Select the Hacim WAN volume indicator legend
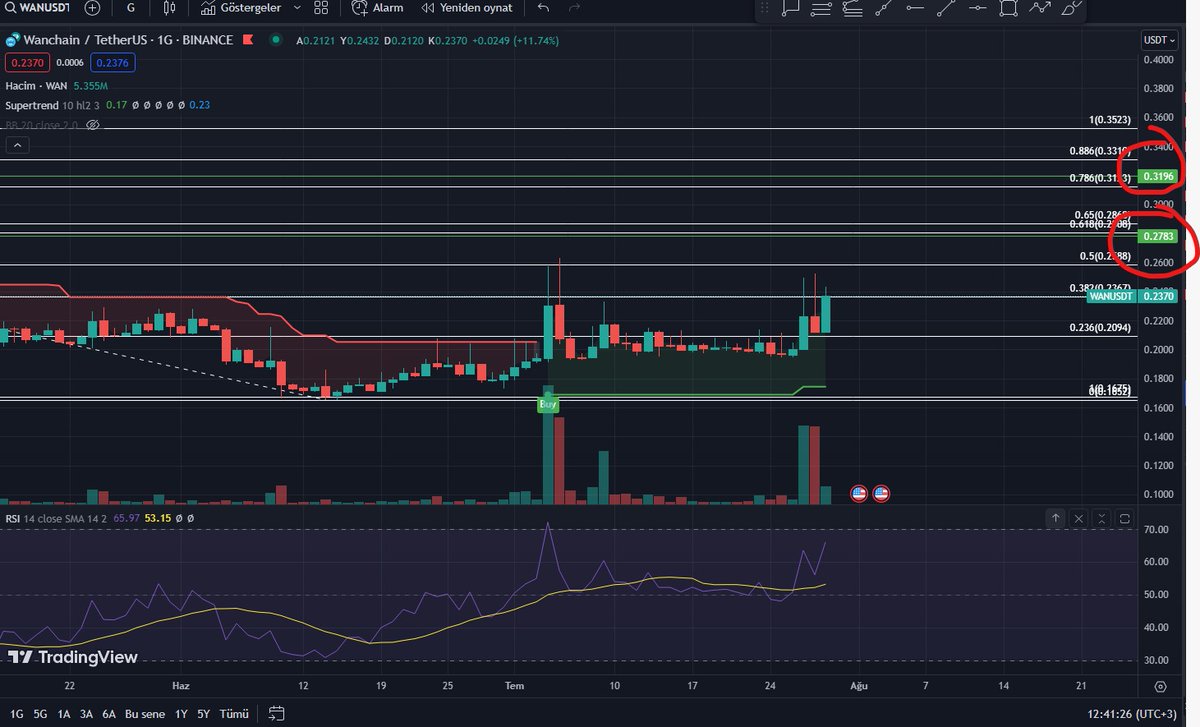1200x727 pixels. click(x=35, y=86)
